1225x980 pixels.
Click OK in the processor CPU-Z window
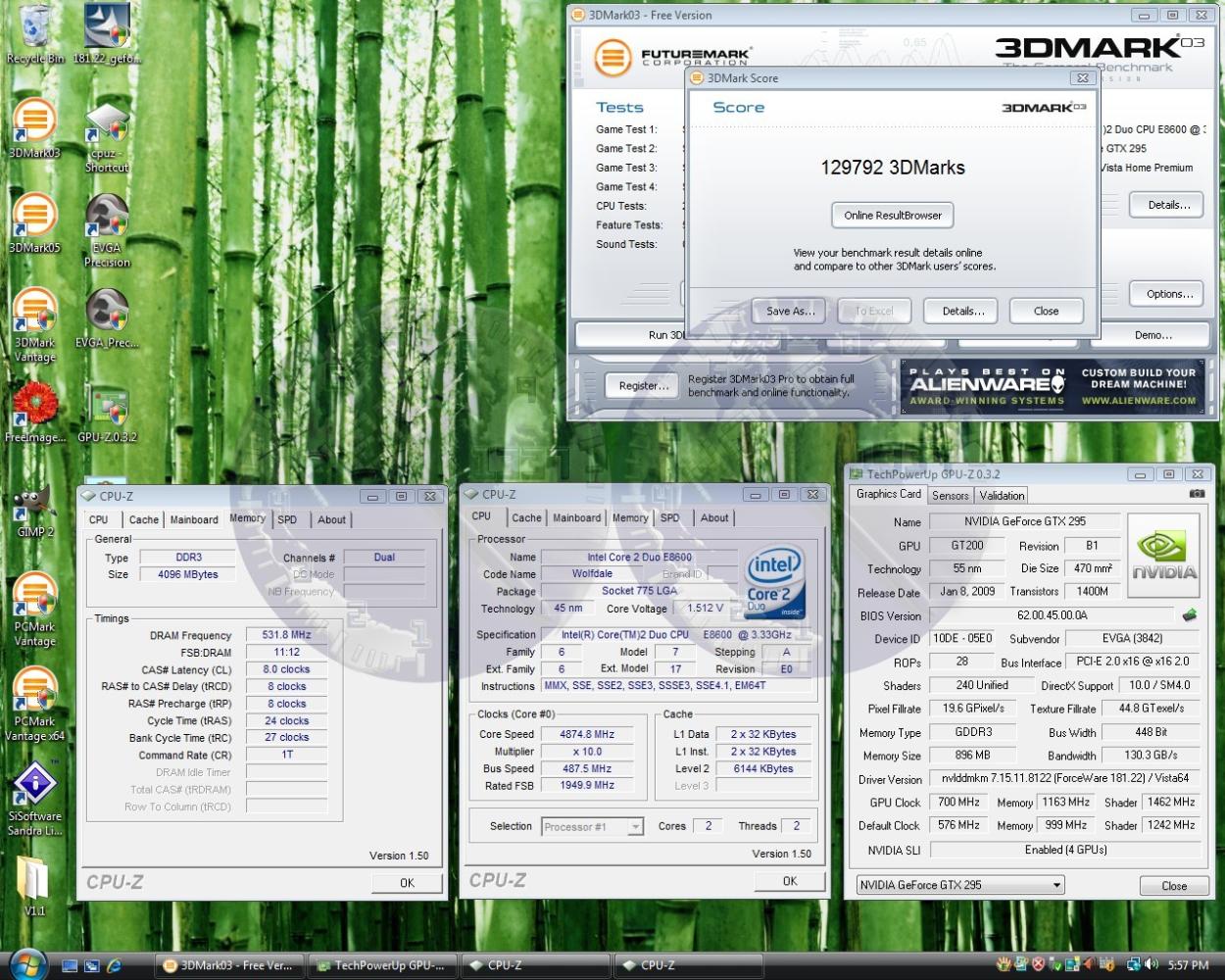pyautogui.click(x=790, y=881)
